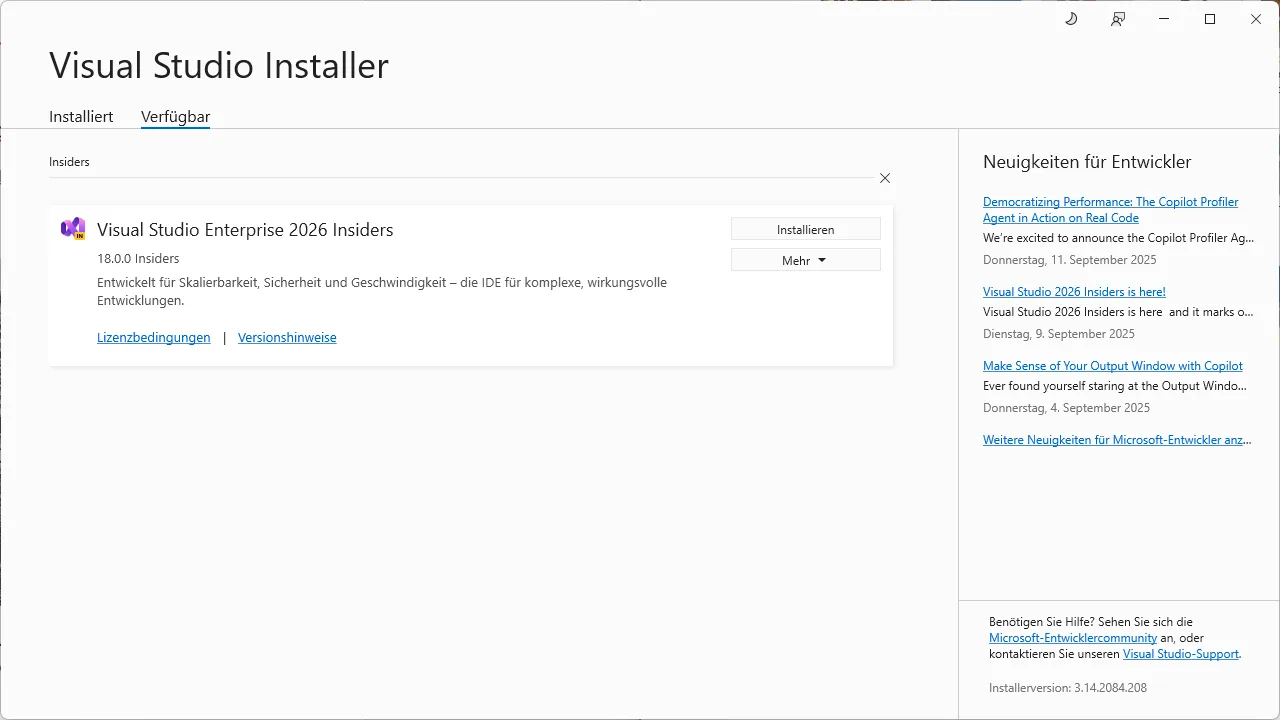This screenshot has height=720, width=1280.
Task: Switch to the Installiert tab
Action: pos(81,116)
